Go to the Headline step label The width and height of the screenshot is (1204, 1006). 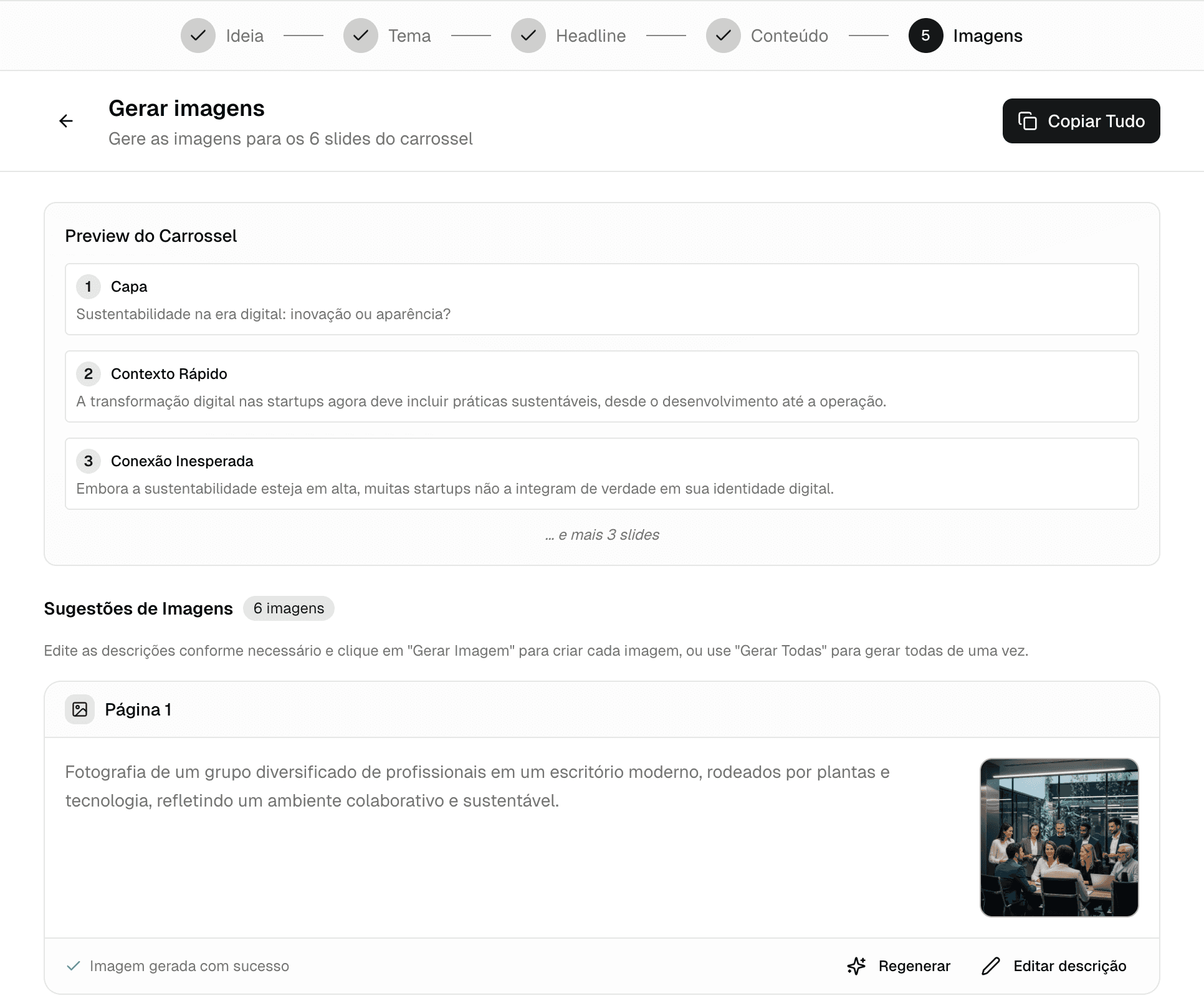[x=590, y=36]
